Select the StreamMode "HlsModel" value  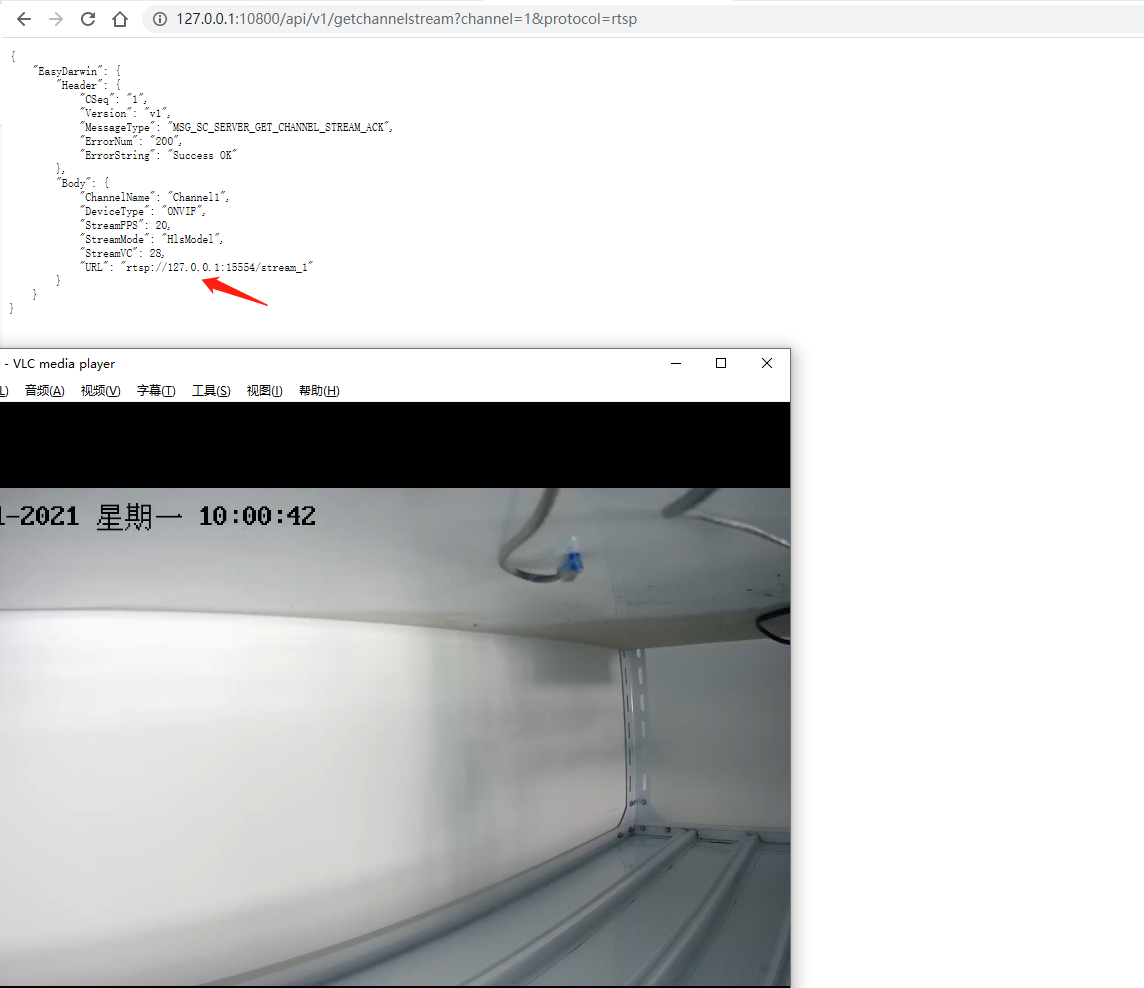191,240
